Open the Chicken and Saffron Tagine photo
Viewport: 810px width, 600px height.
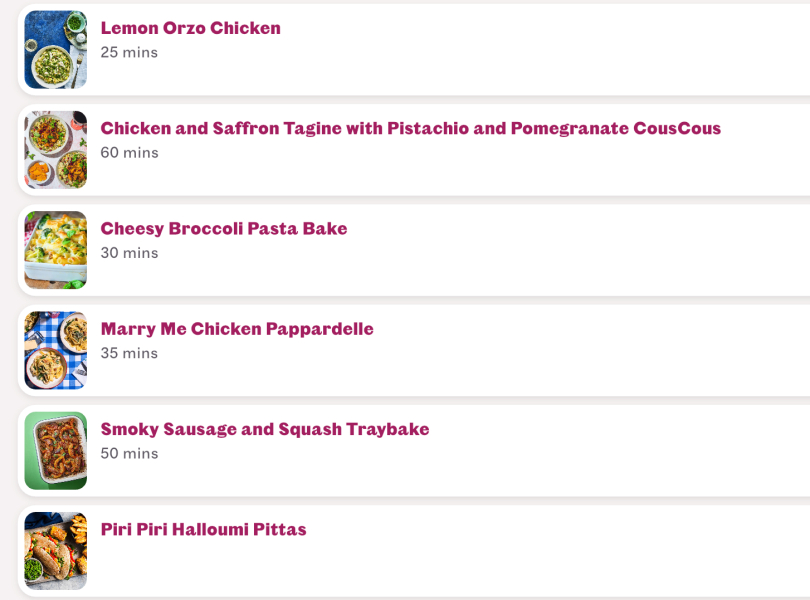55,150
